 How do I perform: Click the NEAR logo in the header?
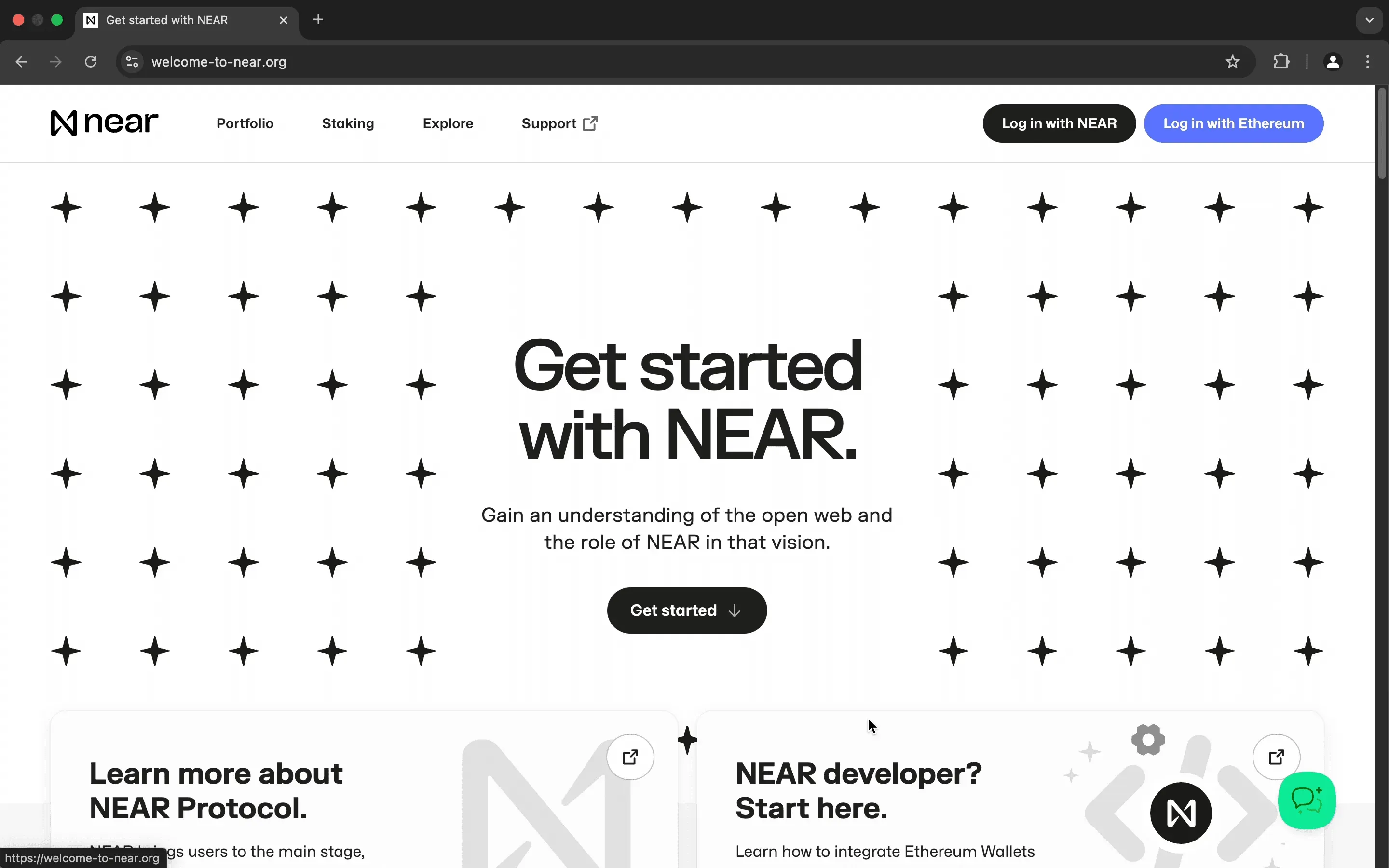pyautogui.click(x=105, y=123)
